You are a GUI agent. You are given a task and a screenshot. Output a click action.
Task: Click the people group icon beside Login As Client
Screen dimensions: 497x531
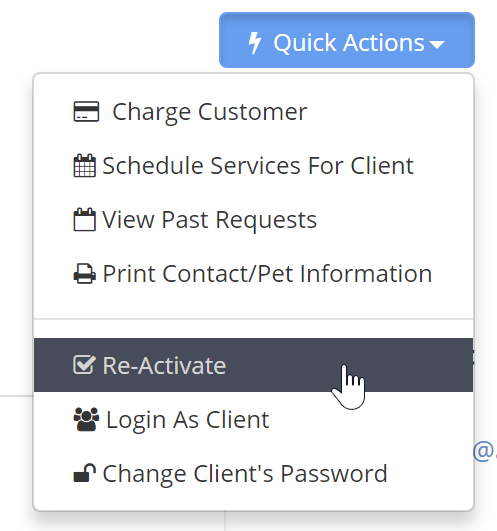[x=86, y=419]
